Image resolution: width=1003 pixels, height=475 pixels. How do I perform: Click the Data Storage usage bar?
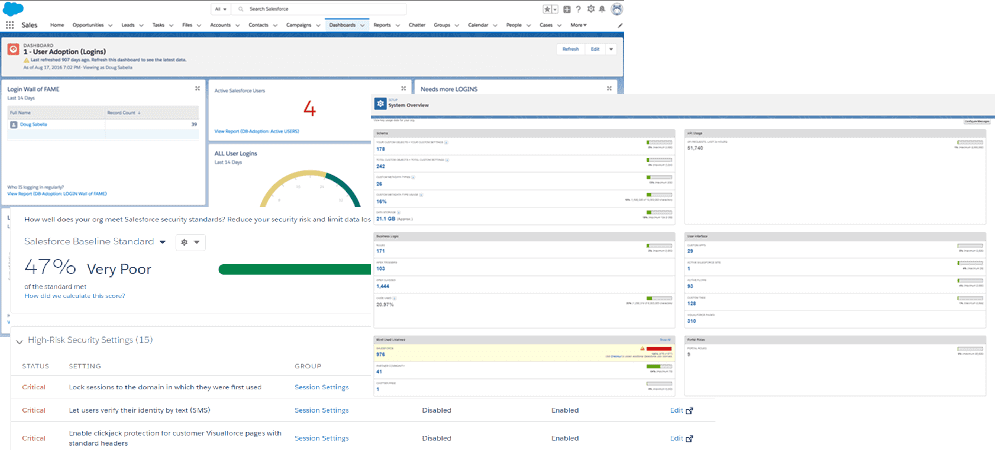pos(659,212)
